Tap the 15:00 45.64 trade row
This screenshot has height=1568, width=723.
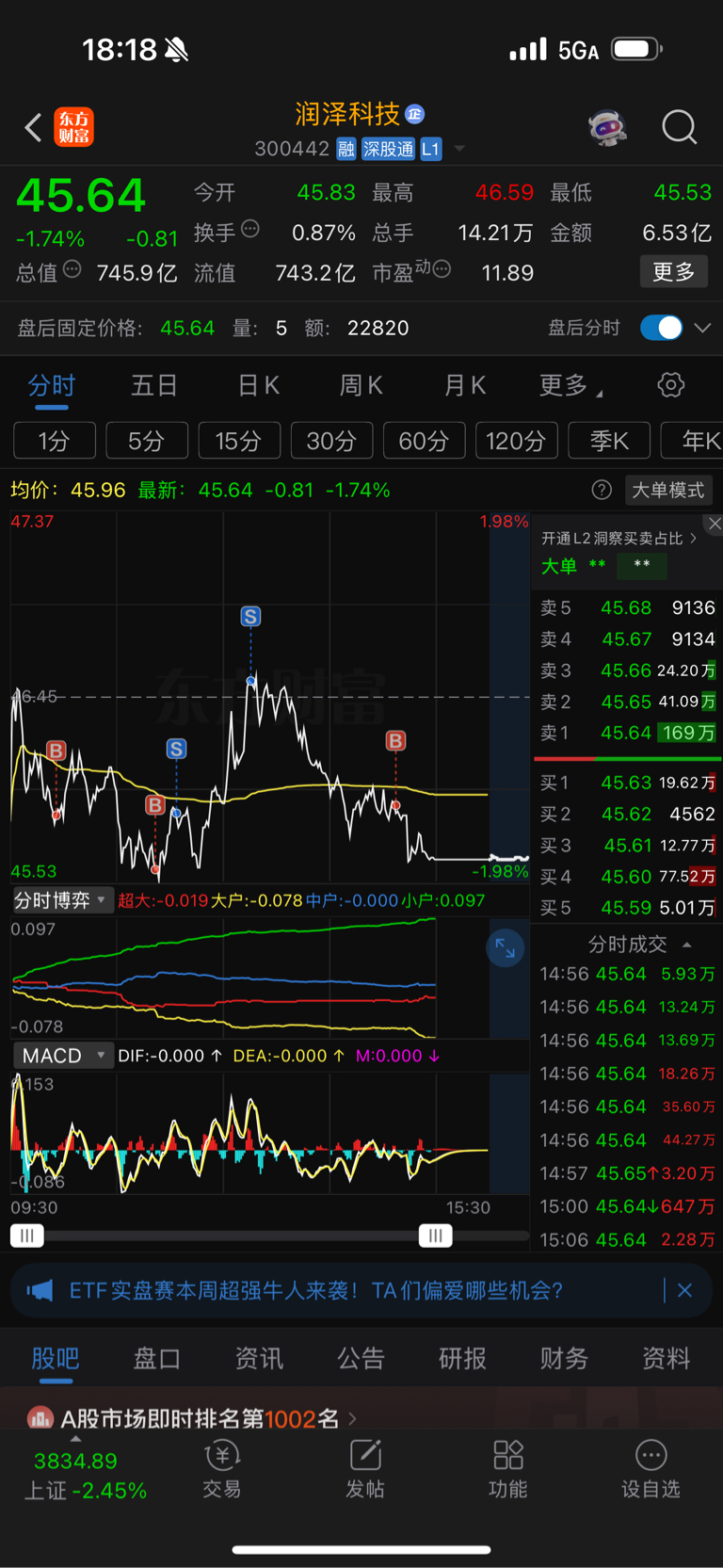tap(627, 1206)
